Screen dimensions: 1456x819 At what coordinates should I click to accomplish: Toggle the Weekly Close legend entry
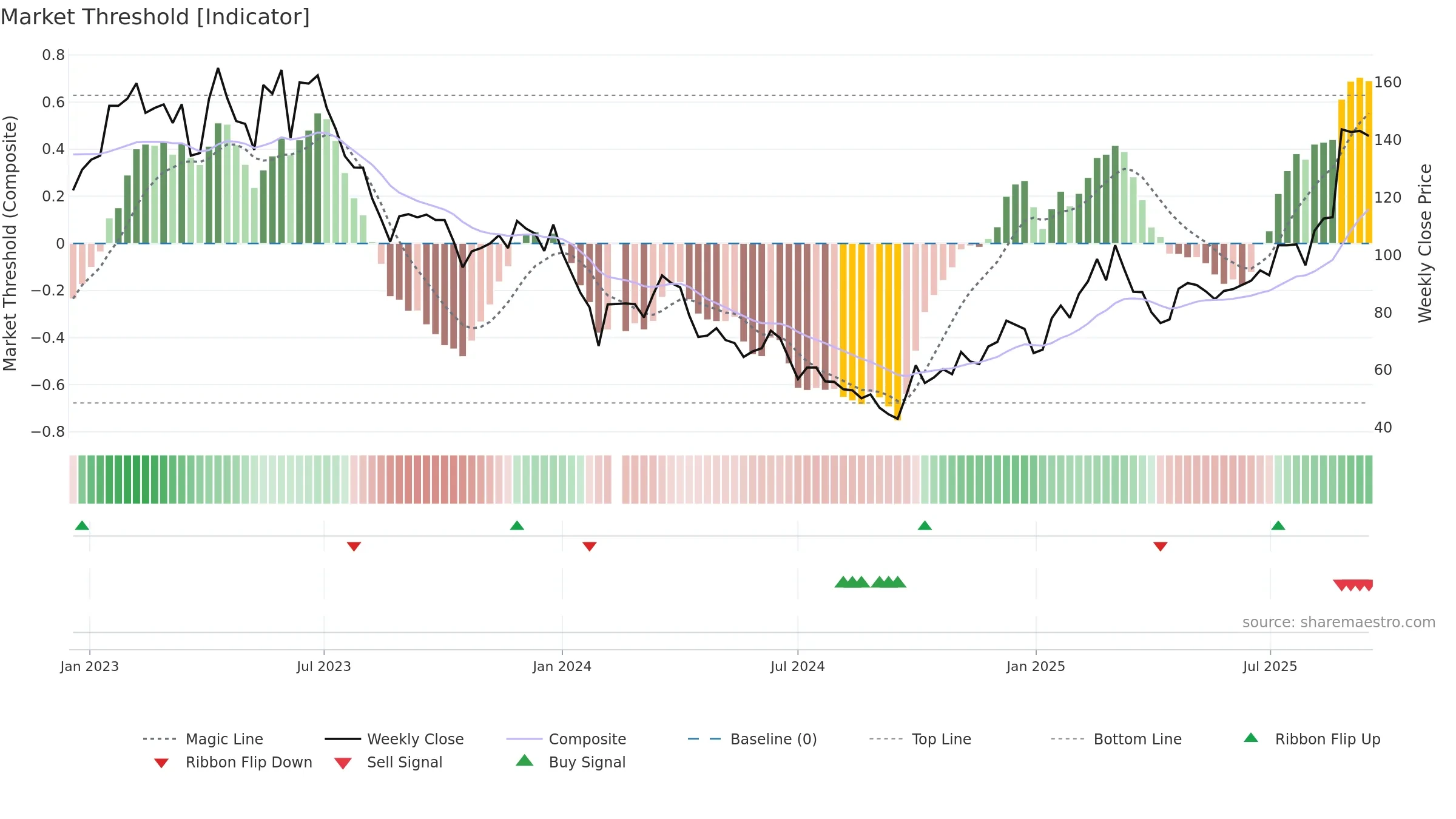click(394, 739)
